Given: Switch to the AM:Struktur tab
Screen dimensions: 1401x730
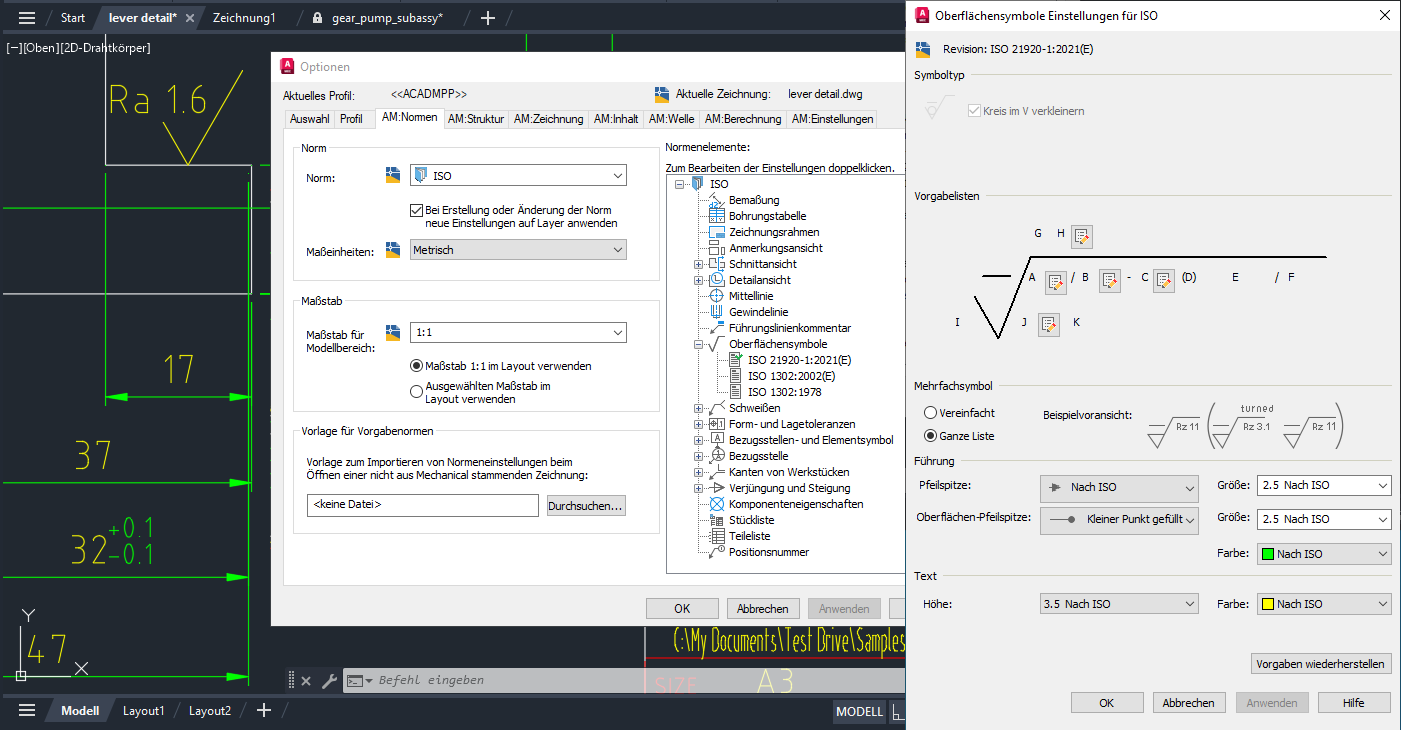Looking at the screenshot, I should pos(476,119).
